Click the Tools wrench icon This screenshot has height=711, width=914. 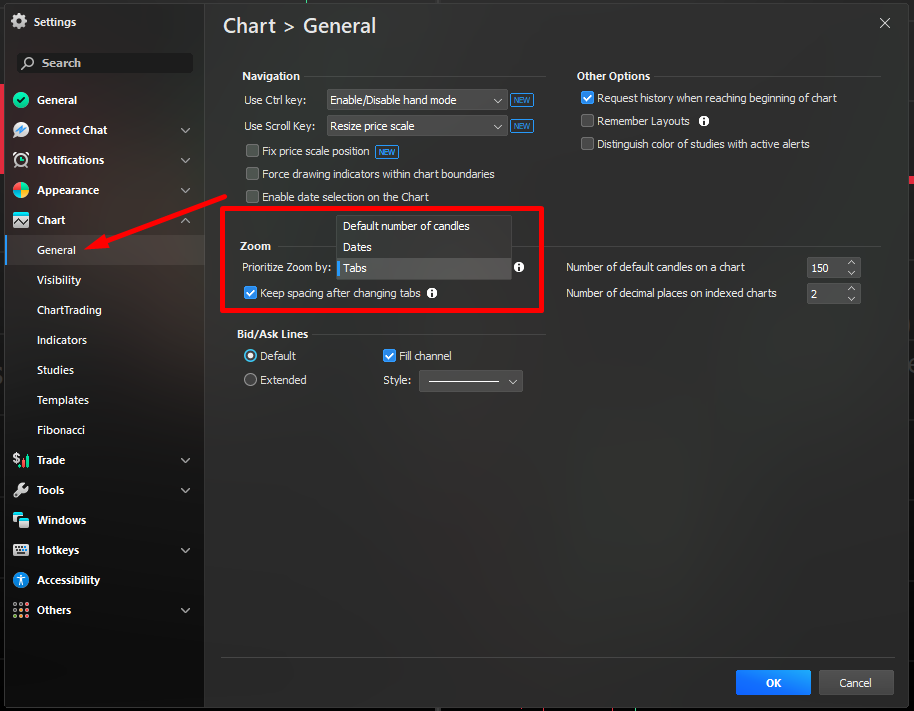click(x=21, y=490)
